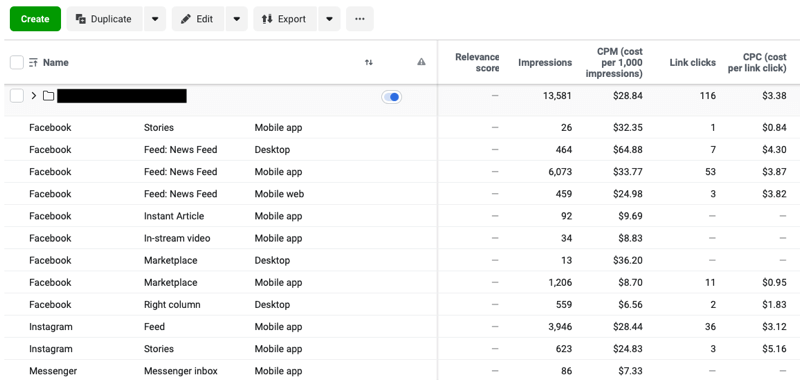Viewport: 800px width, 380px height.
Task: Click the Duplicate button
Action: pos(104,19)
